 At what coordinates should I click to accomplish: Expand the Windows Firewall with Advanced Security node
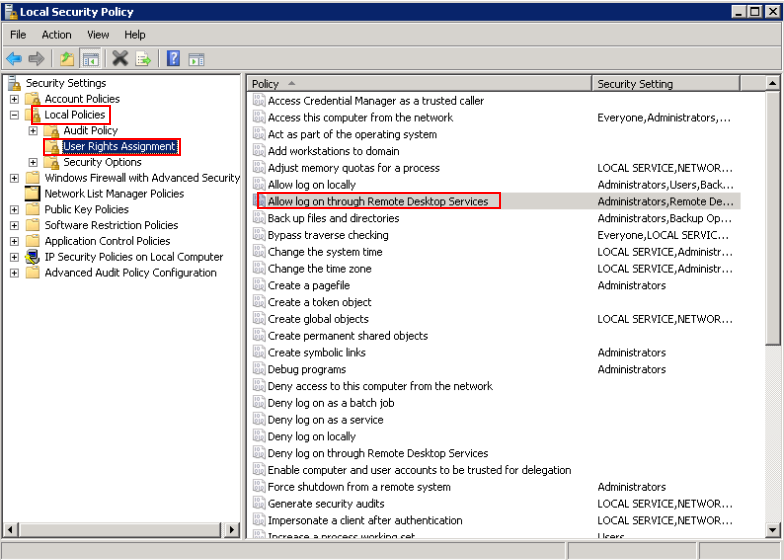(x=14, y=178)
